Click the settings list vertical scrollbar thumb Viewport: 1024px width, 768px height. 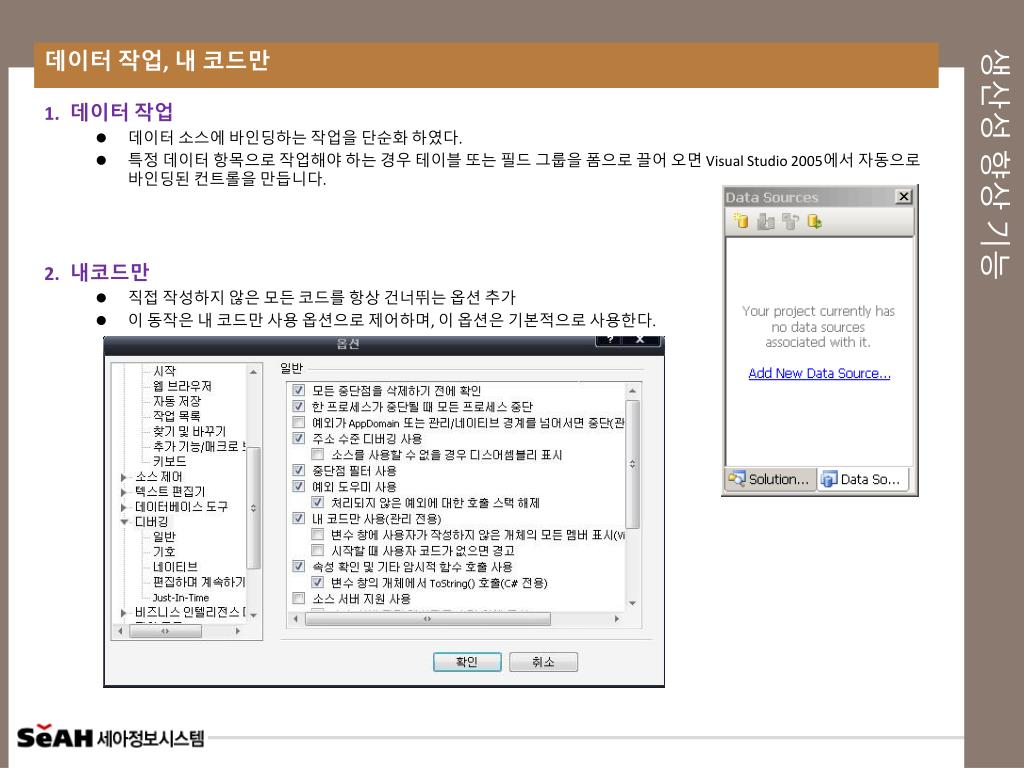point(632,464)
